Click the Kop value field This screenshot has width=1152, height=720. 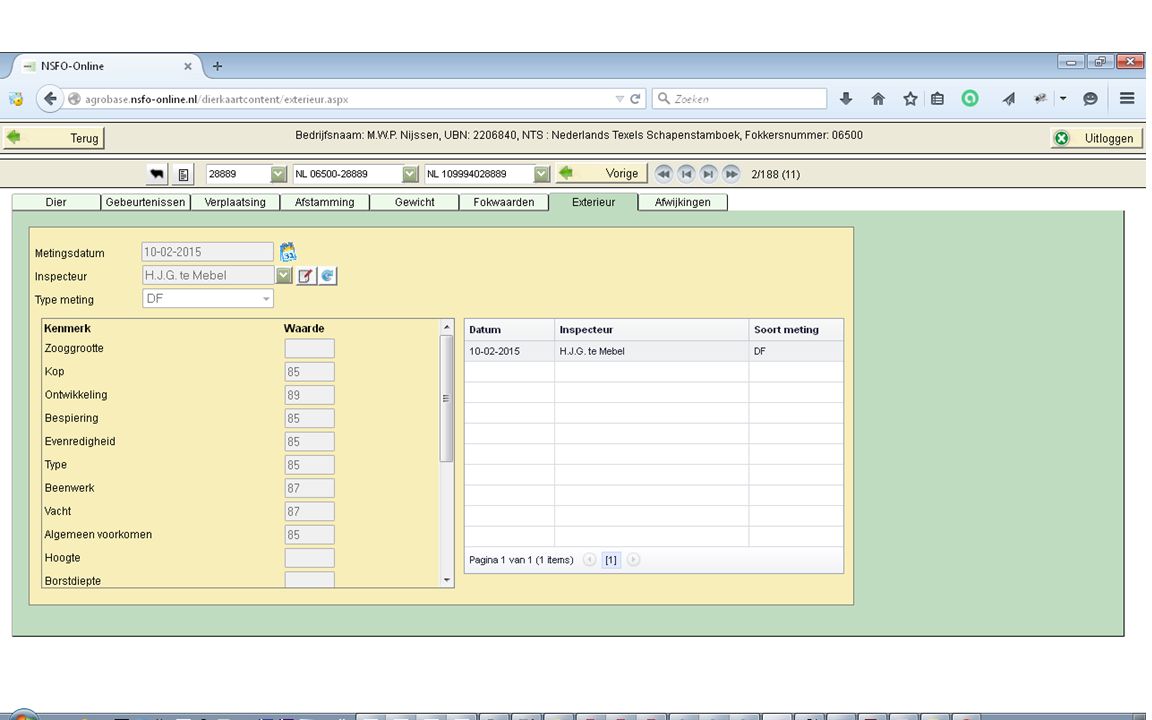(309, 372)
